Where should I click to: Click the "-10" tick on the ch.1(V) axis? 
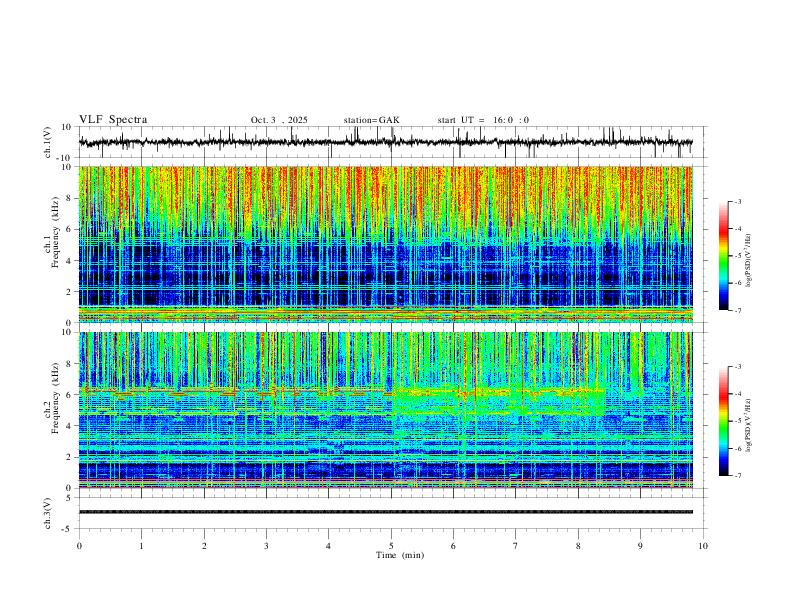(x=65, y=158)
